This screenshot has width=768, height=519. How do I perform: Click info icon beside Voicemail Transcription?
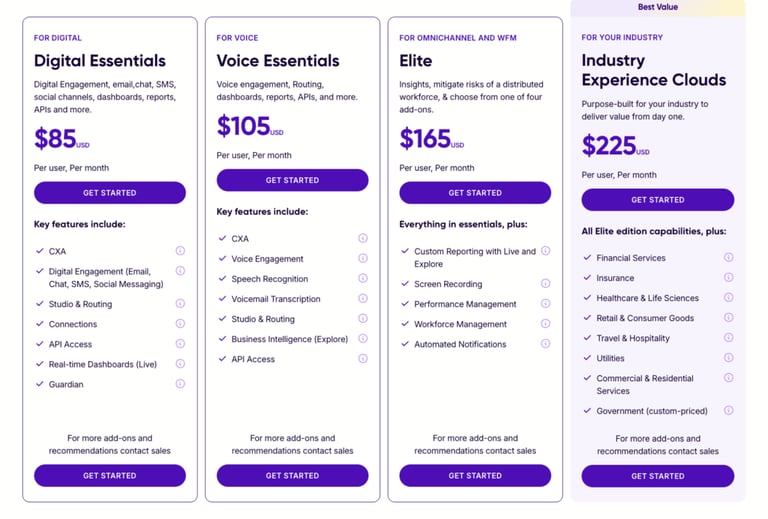[363, 298]
